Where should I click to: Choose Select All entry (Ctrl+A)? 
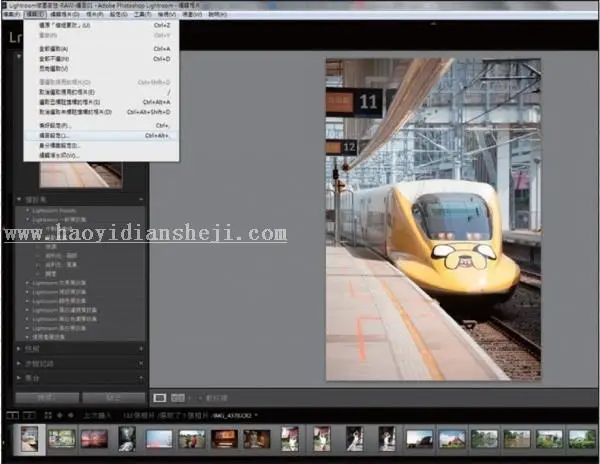101,49
